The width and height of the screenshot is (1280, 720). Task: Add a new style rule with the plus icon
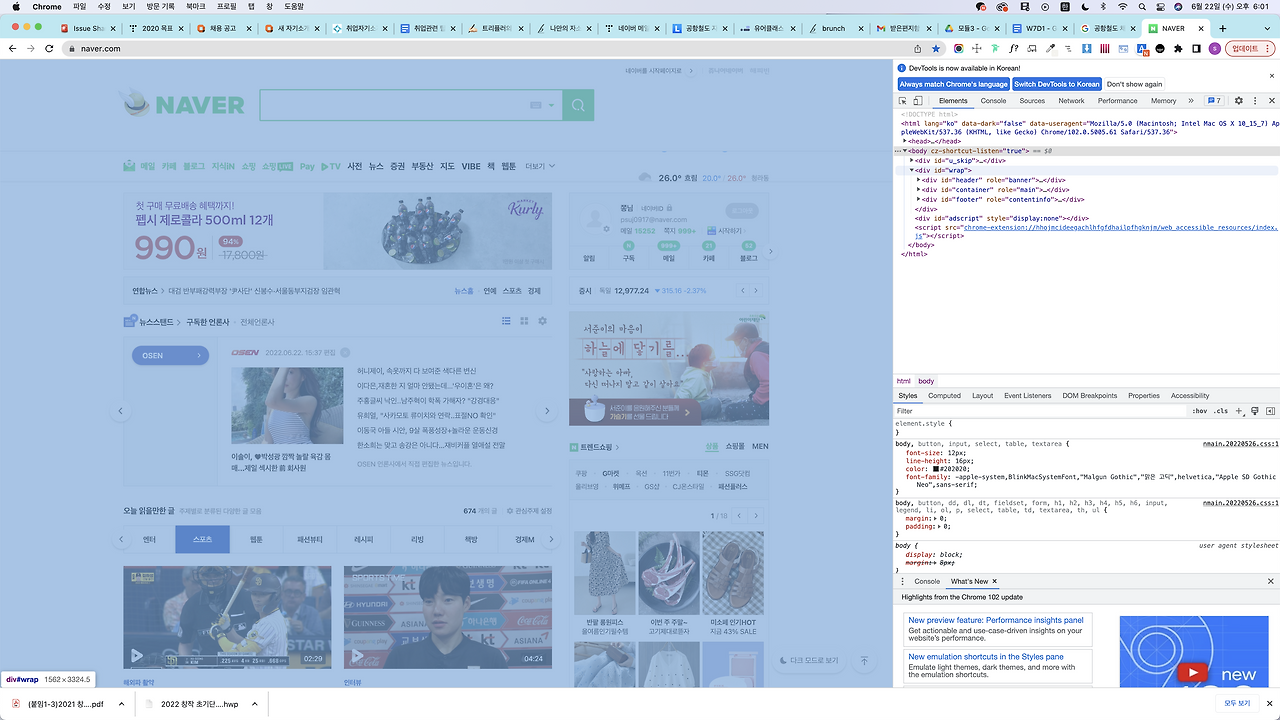pos(1239,411)
